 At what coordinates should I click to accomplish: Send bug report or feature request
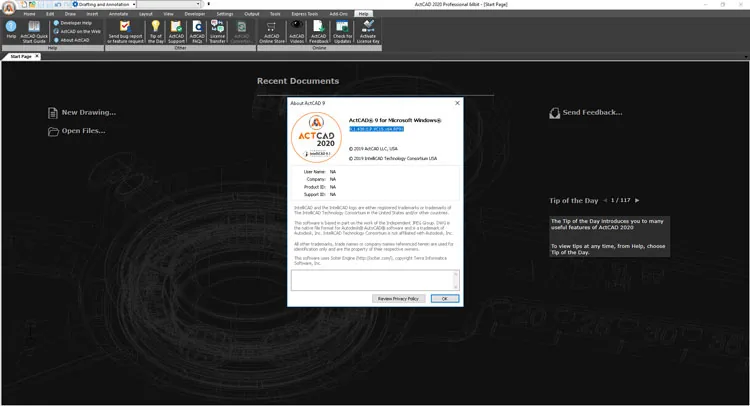pyautogui.click(x=125, y=32)
